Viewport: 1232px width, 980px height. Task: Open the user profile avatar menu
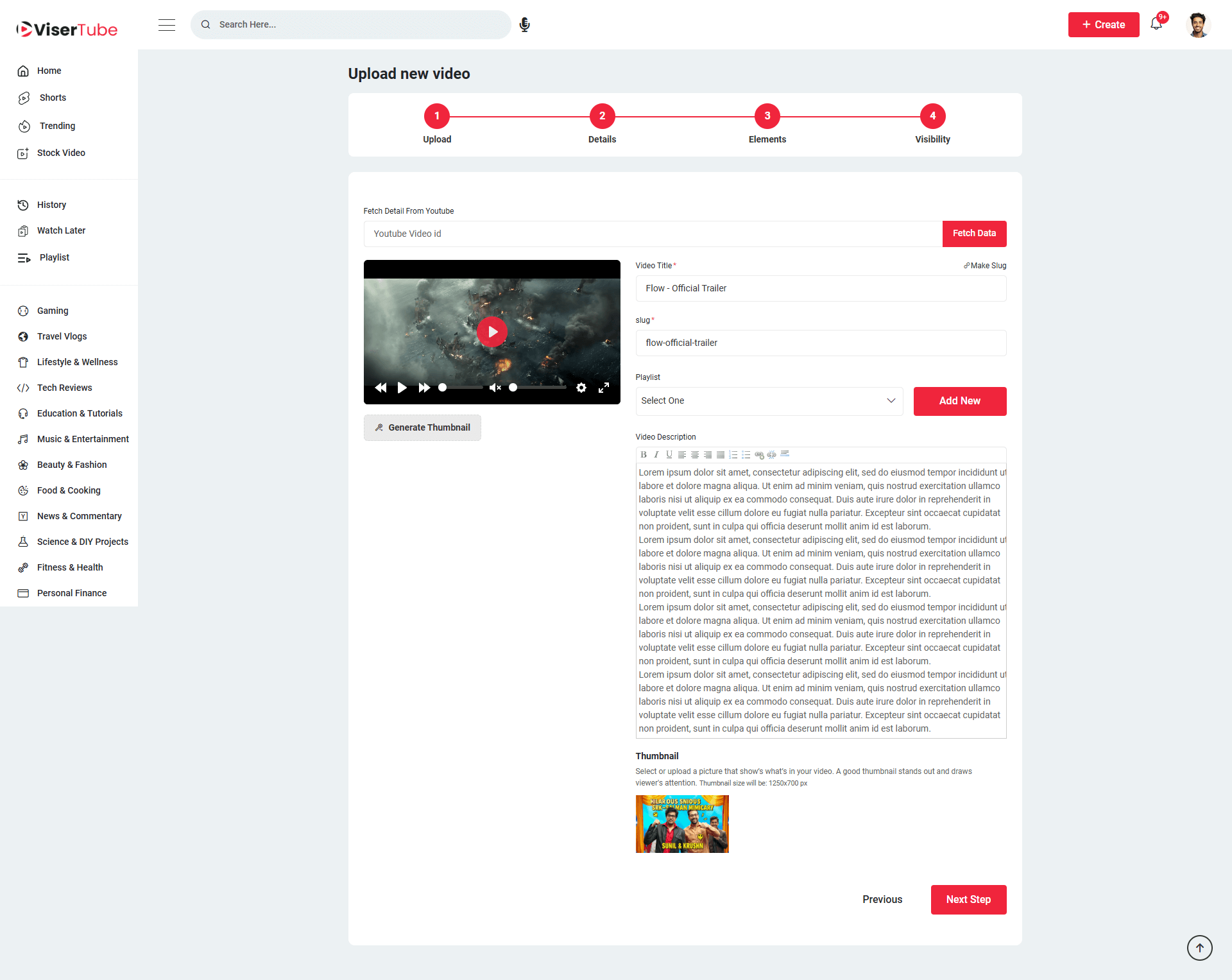pos(1197,24)
